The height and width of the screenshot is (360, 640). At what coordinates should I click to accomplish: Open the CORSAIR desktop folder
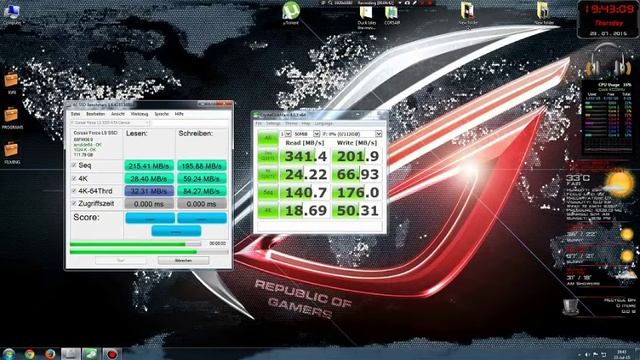tap(391, 16)
